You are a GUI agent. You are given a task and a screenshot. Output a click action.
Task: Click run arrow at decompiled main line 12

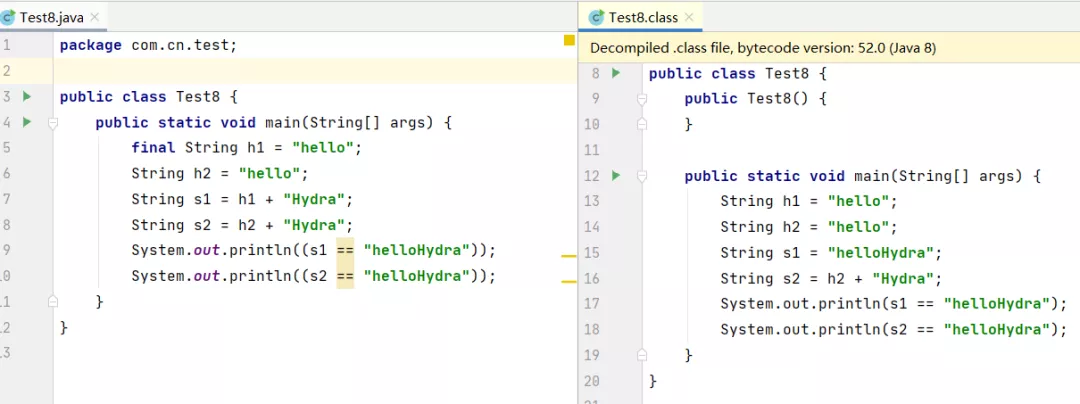tap(616, 176)
